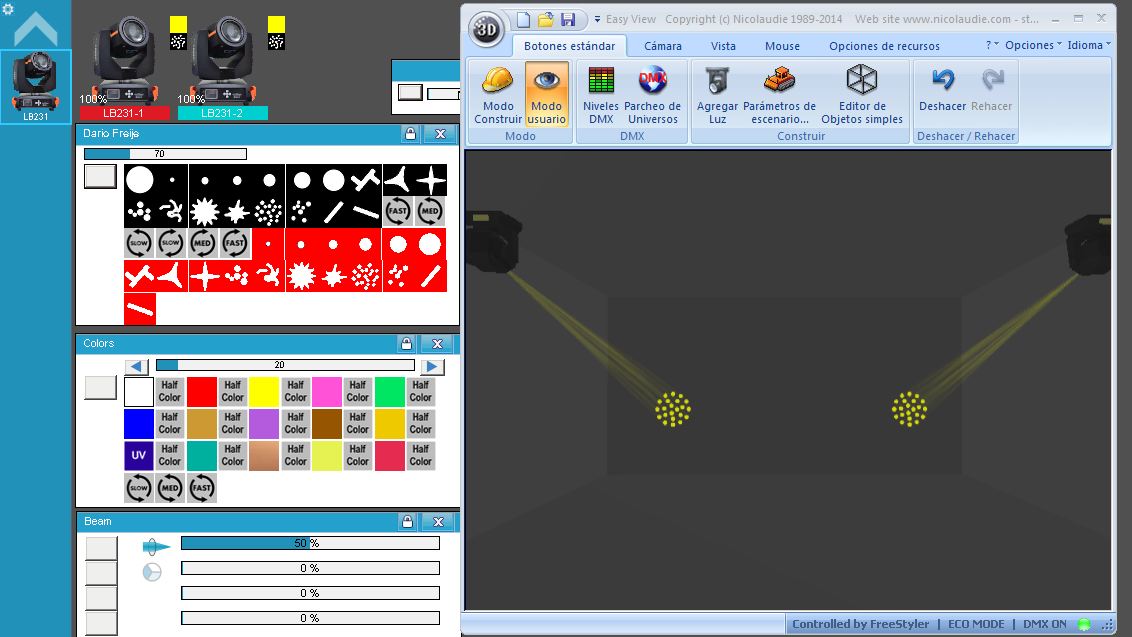Switch to Botones estándar tab

coord(570,46)
